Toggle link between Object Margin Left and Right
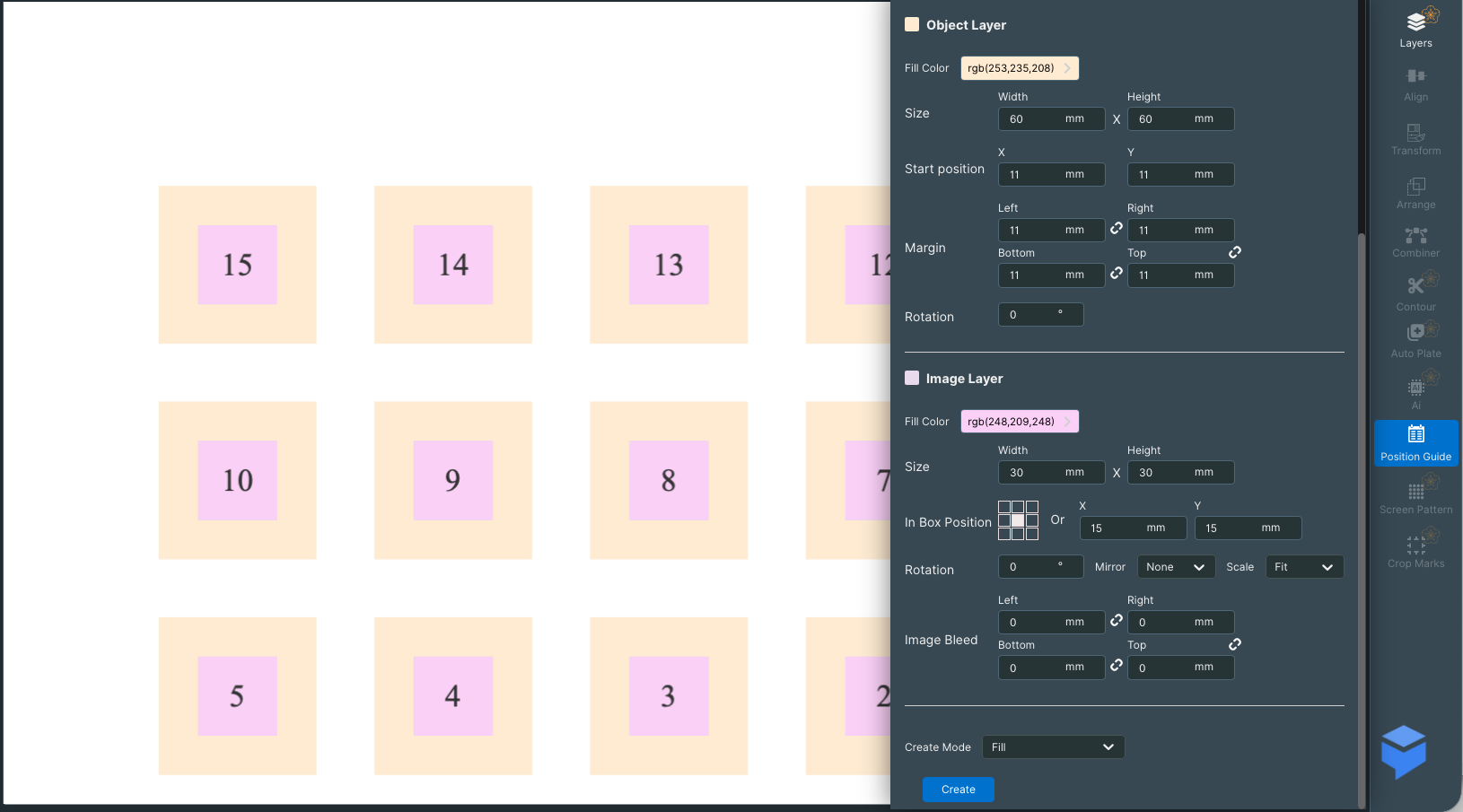 coord(1117,229)
